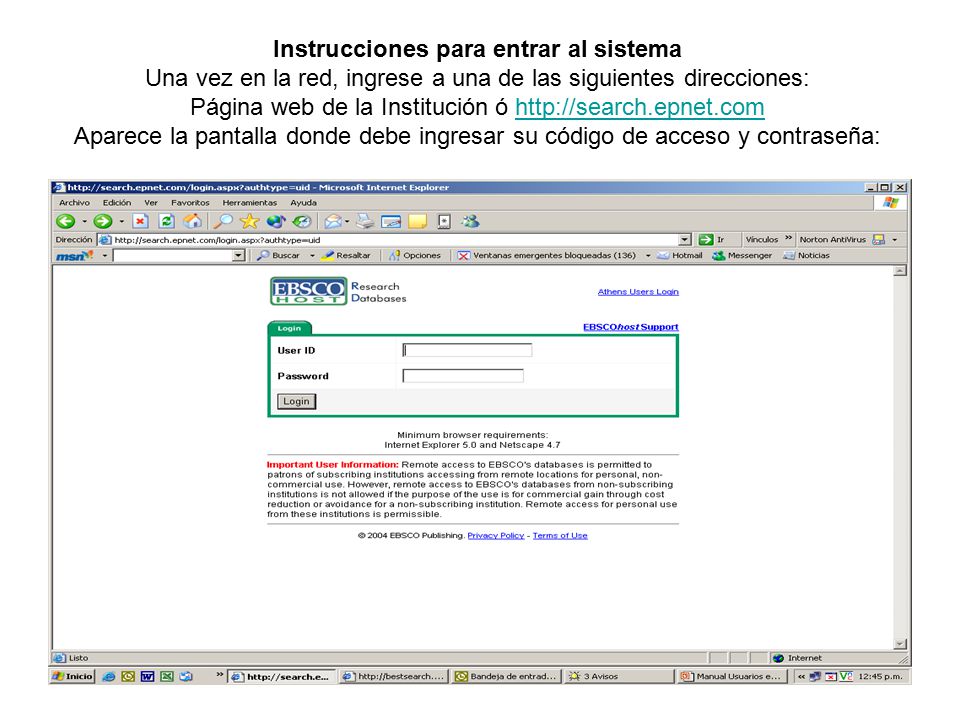Open the blocked pop-ups dropdown arrow
Screen dimensions: 960x720
pos(648,255)
